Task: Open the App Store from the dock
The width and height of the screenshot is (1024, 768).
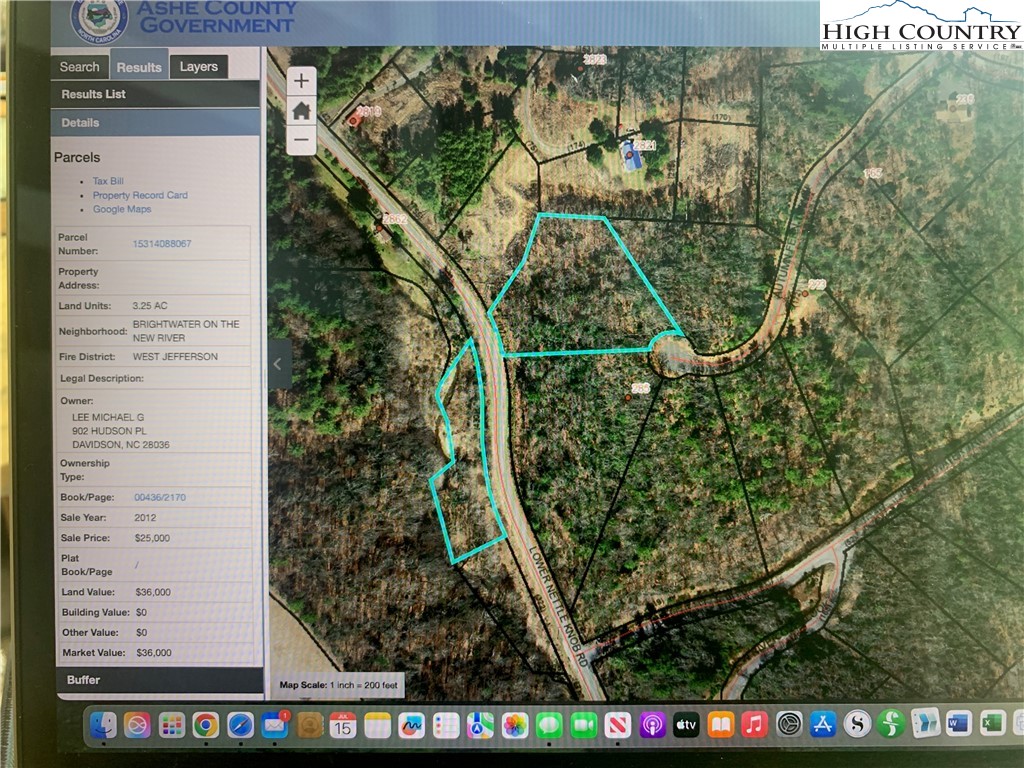Action: [x=822, y=725]
